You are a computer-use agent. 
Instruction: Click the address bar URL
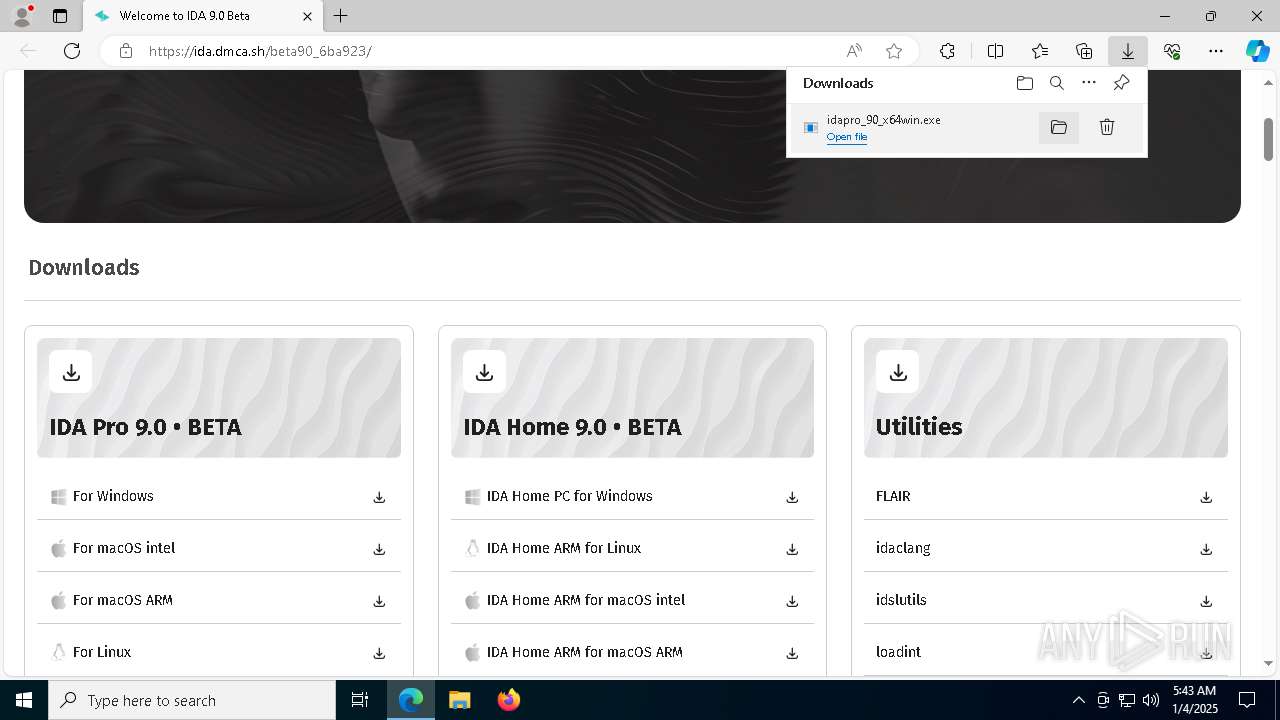point(260,51)
